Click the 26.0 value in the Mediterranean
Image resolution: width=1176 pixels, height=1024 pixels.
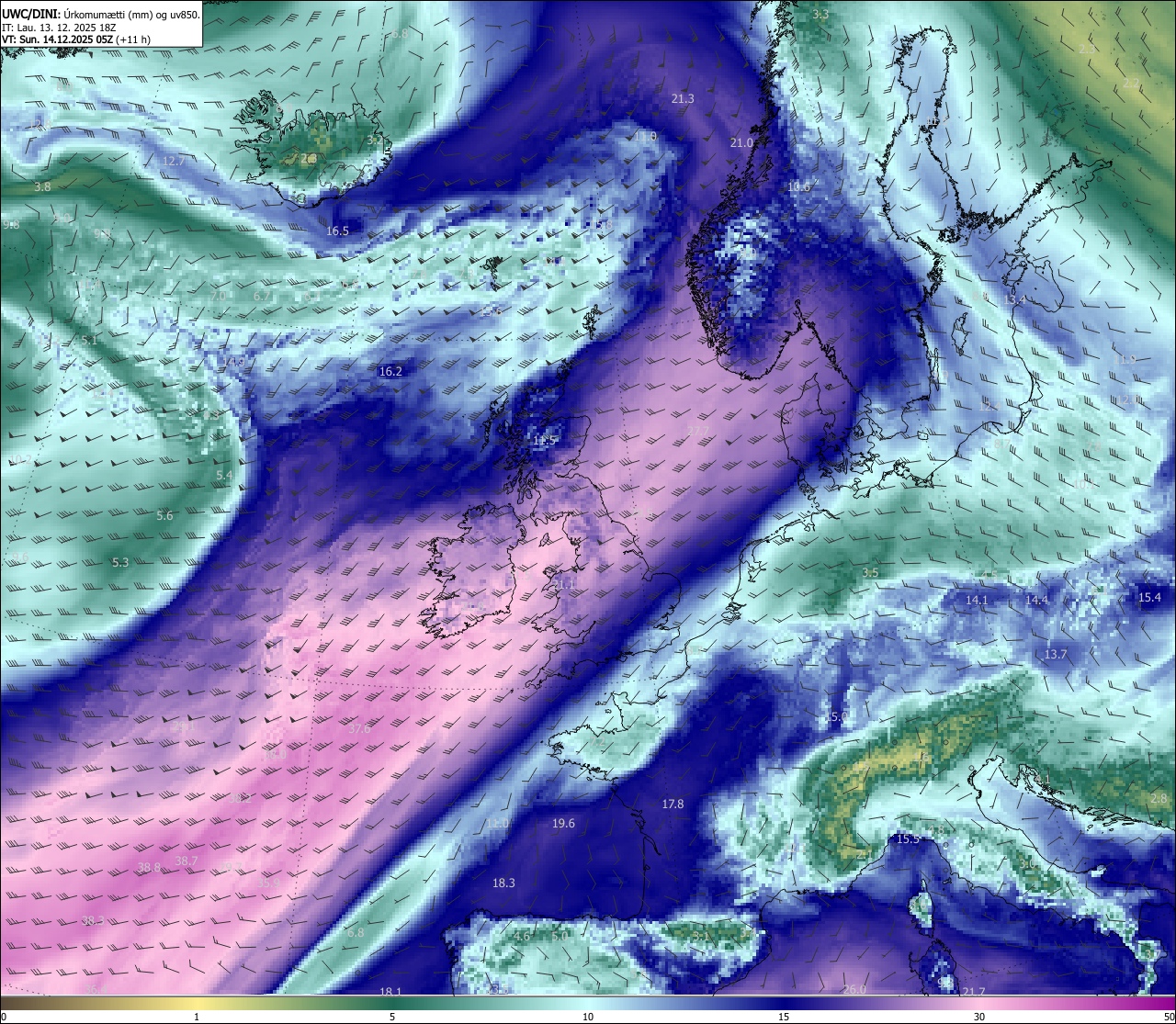click(x=854, y=990)
